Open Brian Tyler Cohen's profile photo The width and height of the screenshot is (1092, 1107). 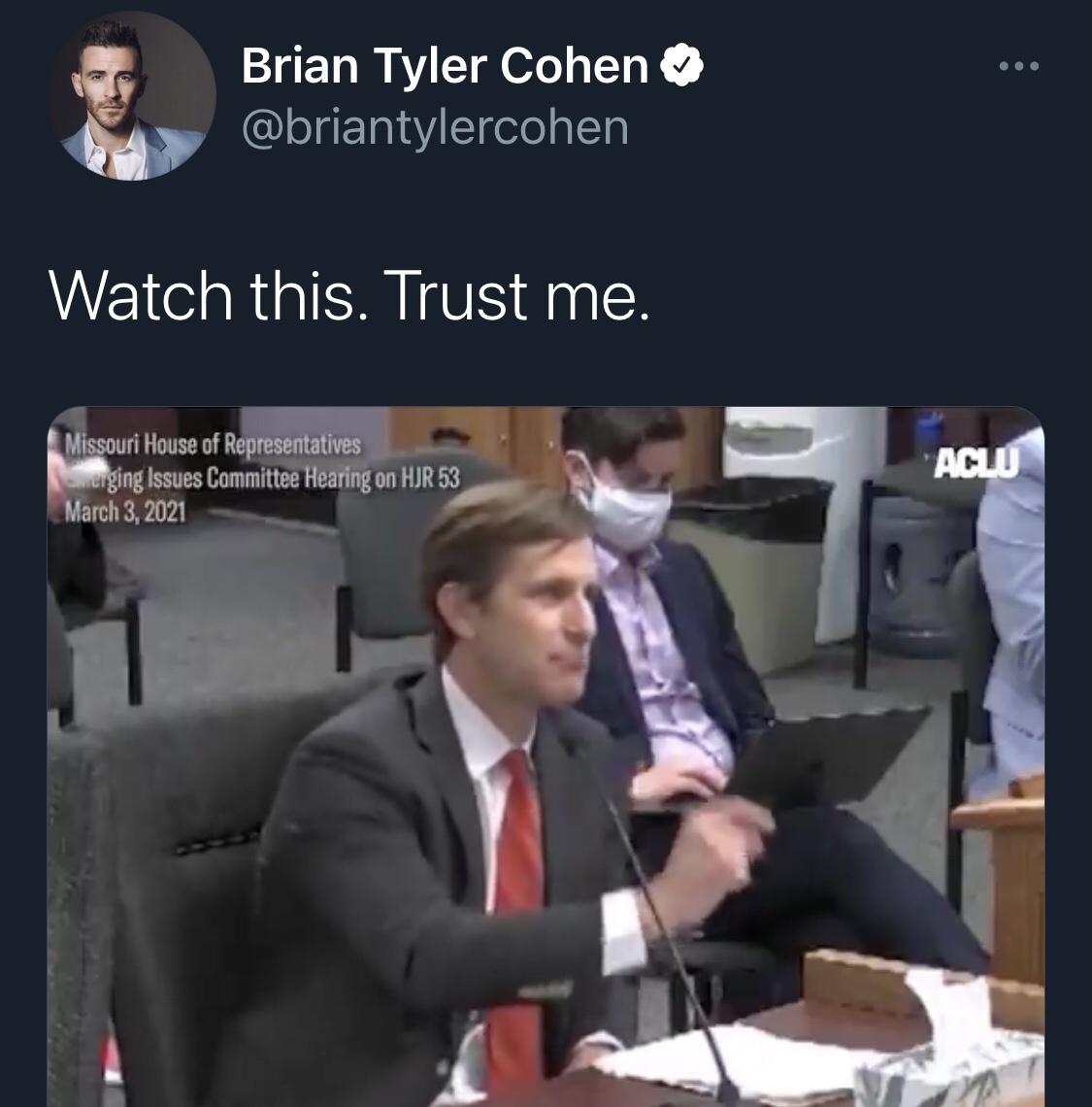(x=132, y=96)
